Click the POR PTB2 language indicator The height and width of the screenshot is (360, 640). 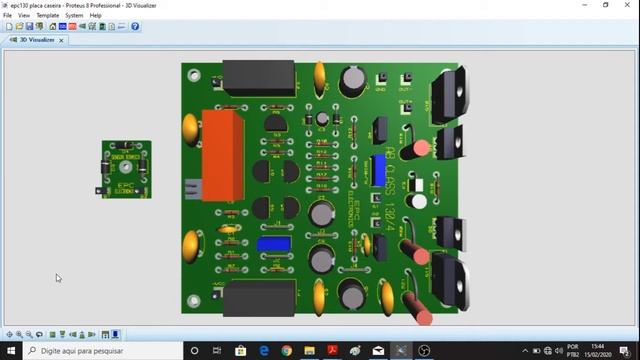[x=573, y=351]
